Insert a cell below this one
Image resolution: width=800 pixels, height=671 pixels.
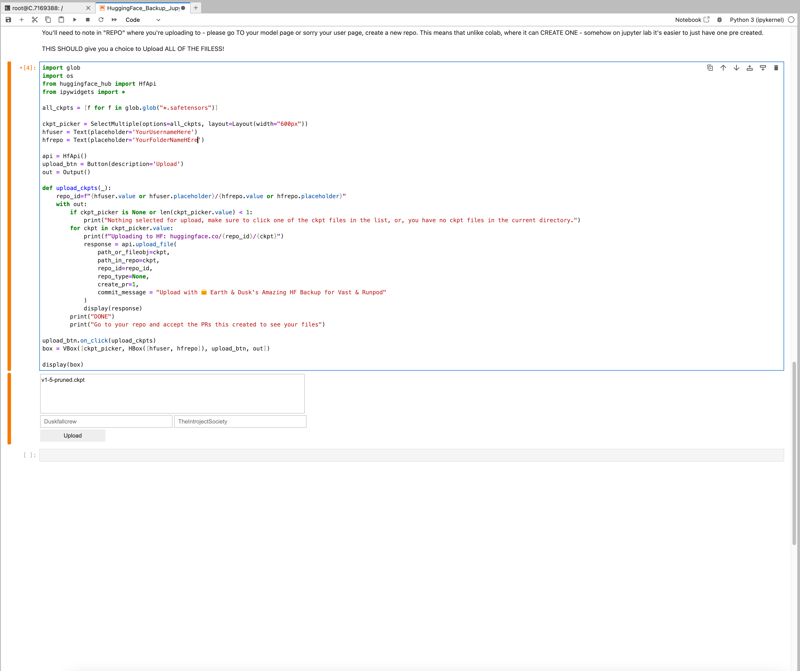(763, 68)
